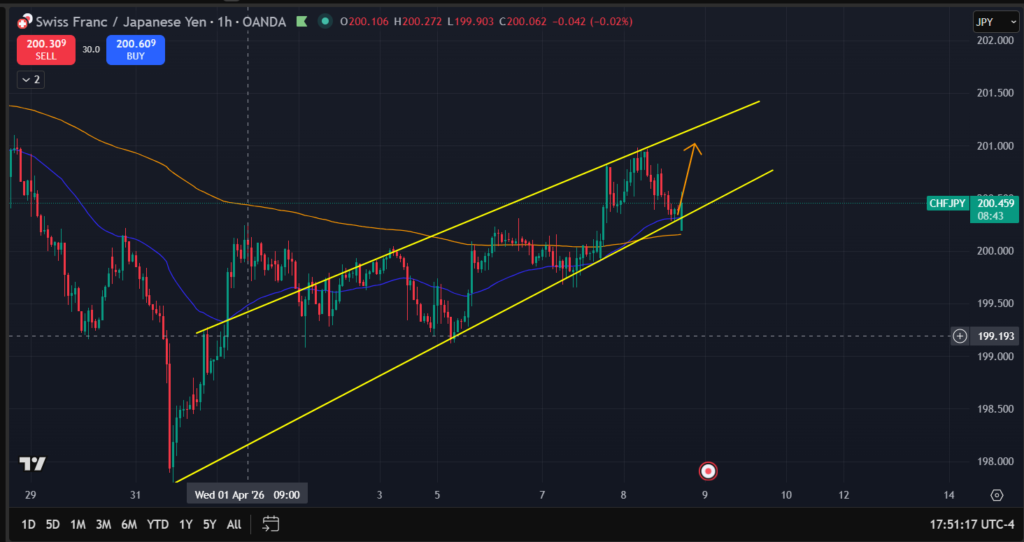The image size is (1024, 542).
Task: Click the TradingView logo on the chart
Action: (32, 464)
